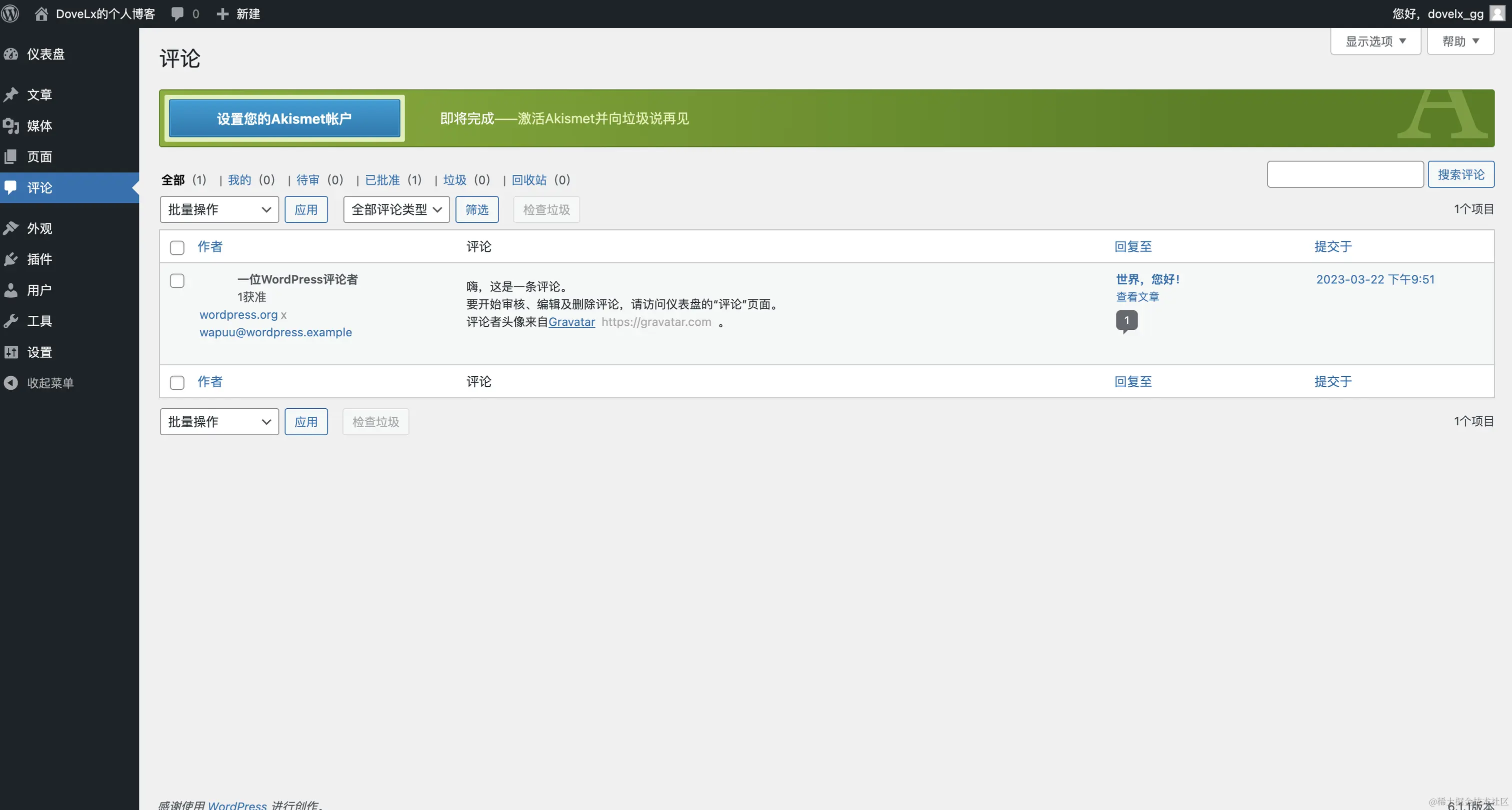Click the 收起菜单 collapse arrow icon
The width and height of the screenshot is (1512, 810).
[11, 383]
